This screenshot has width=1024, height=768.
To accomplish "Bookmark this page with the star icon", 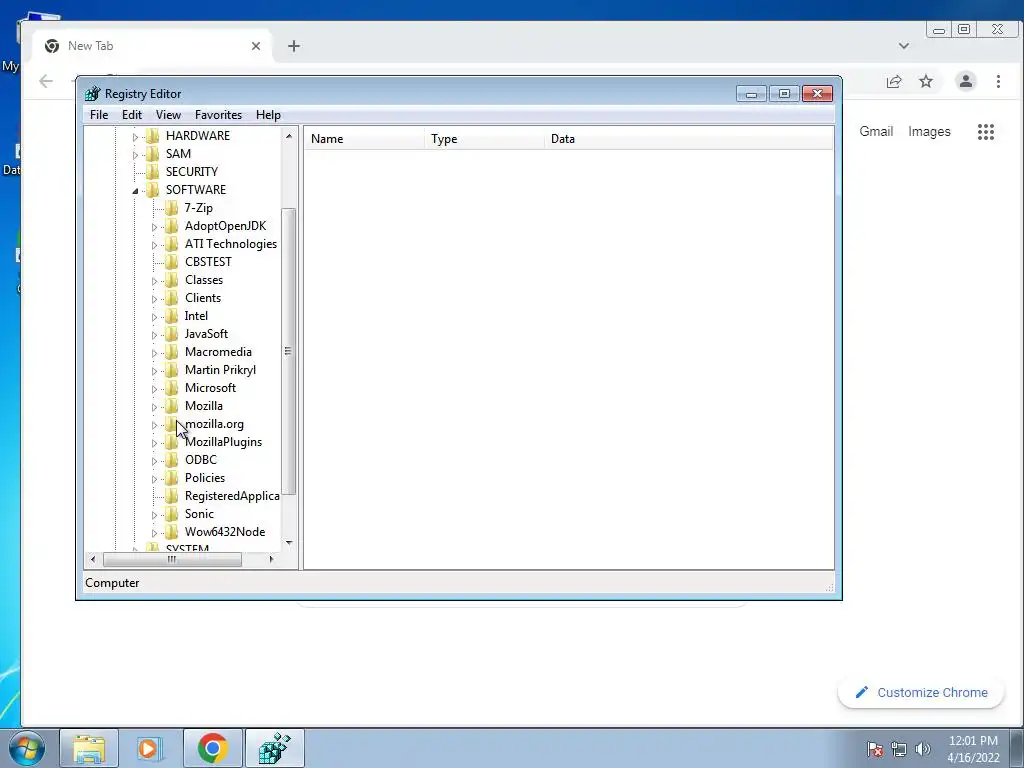I will 926,81.
